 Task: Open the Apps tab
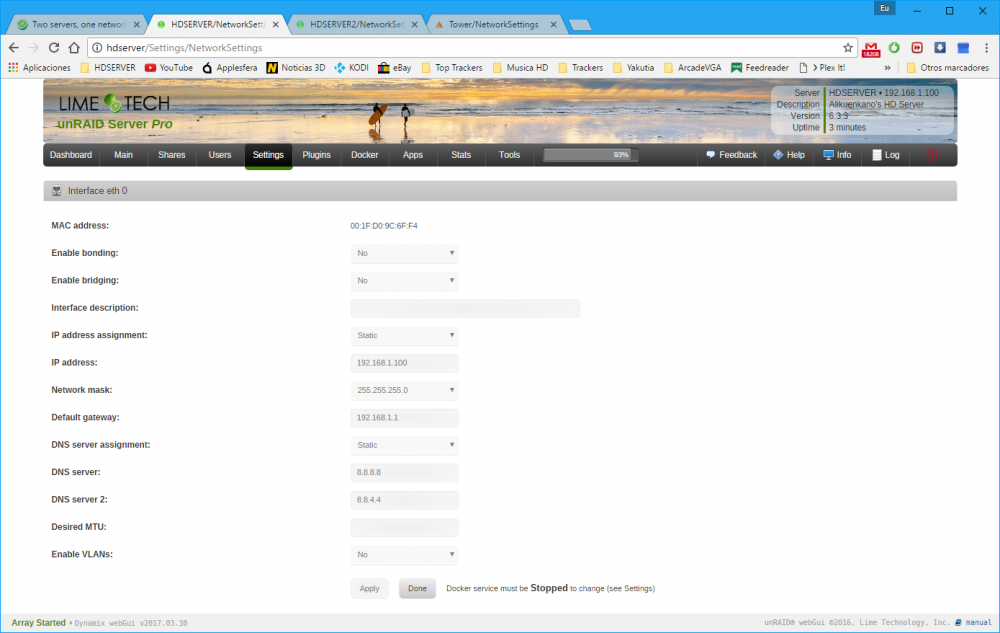(x=413, y=155)
